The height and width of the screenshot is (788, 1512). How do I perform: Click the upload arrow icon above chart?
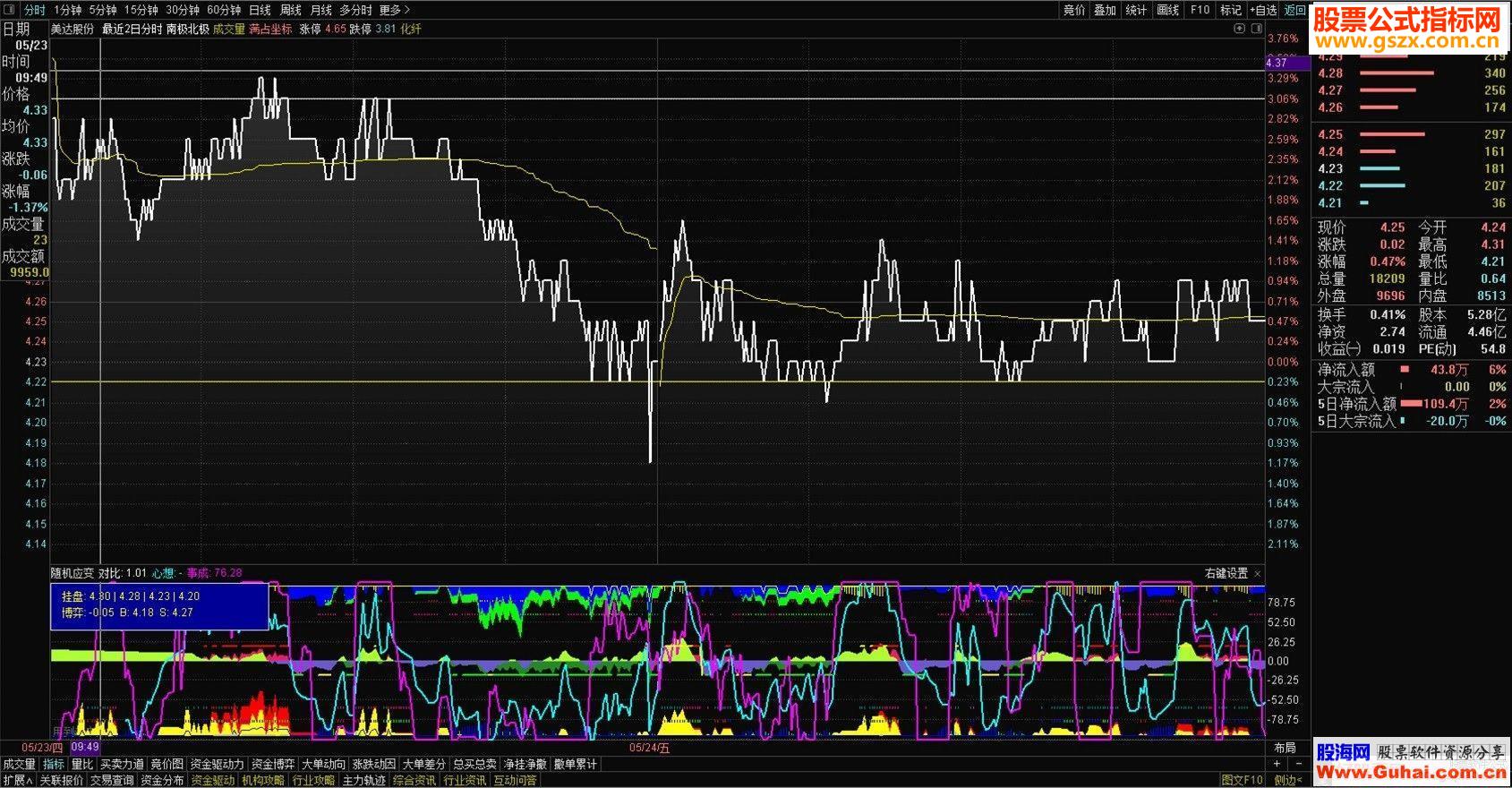(1239, 29)
